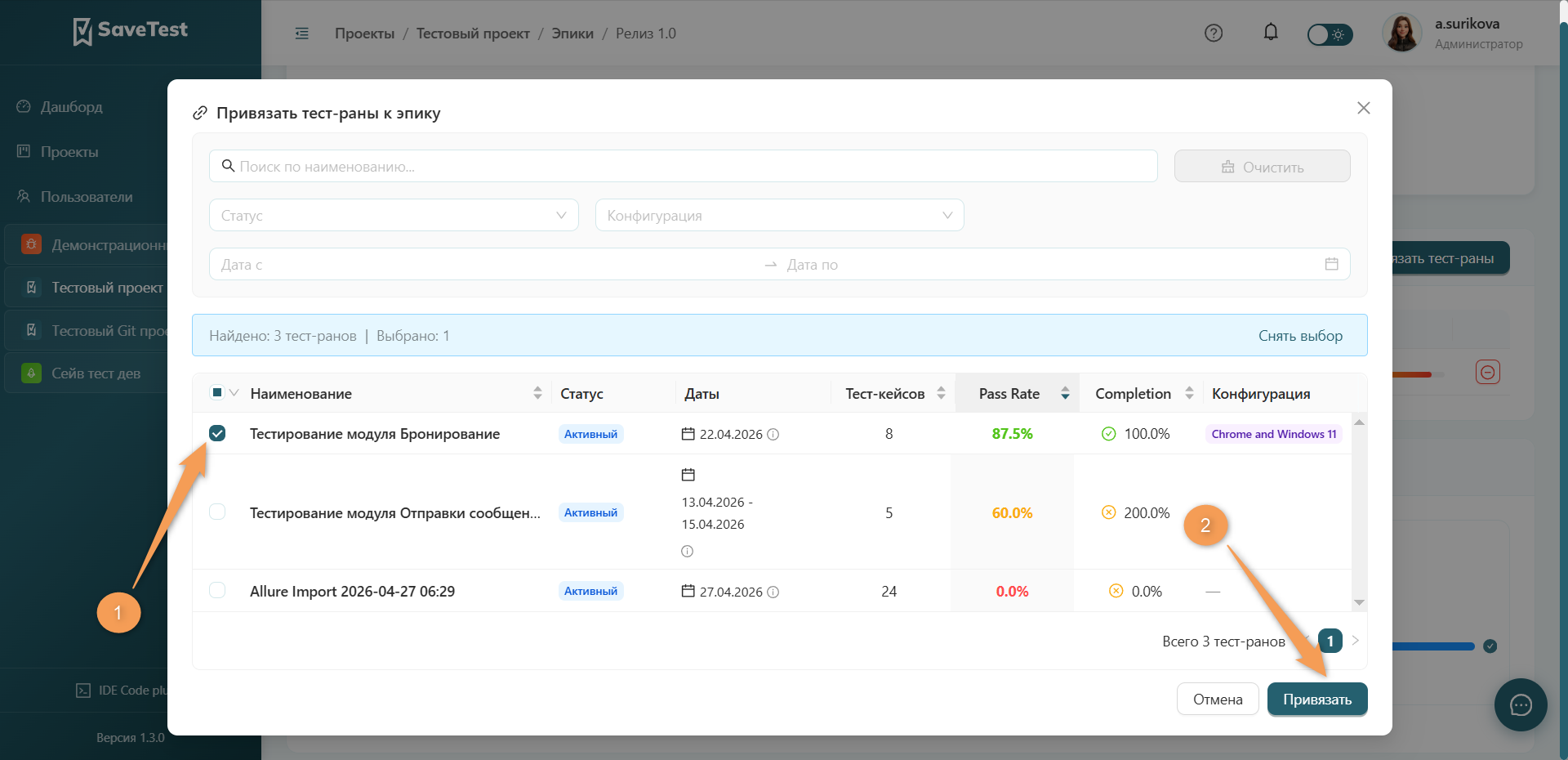1568x760 pixels.
Task: Click the Привязать тест-раны button behind dialog
Action: coord(1450,258)
